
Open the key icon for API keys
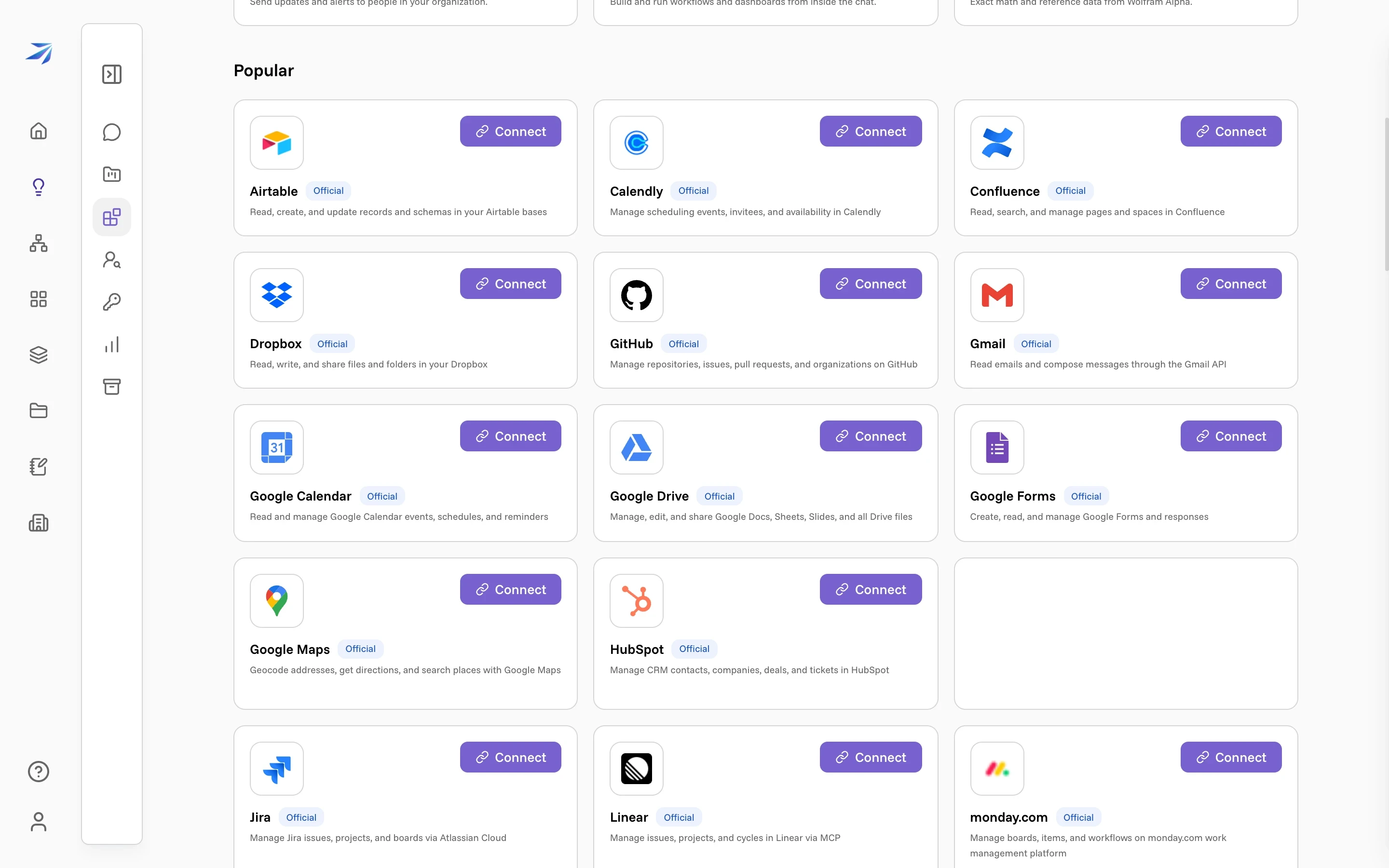click(112, 302)
